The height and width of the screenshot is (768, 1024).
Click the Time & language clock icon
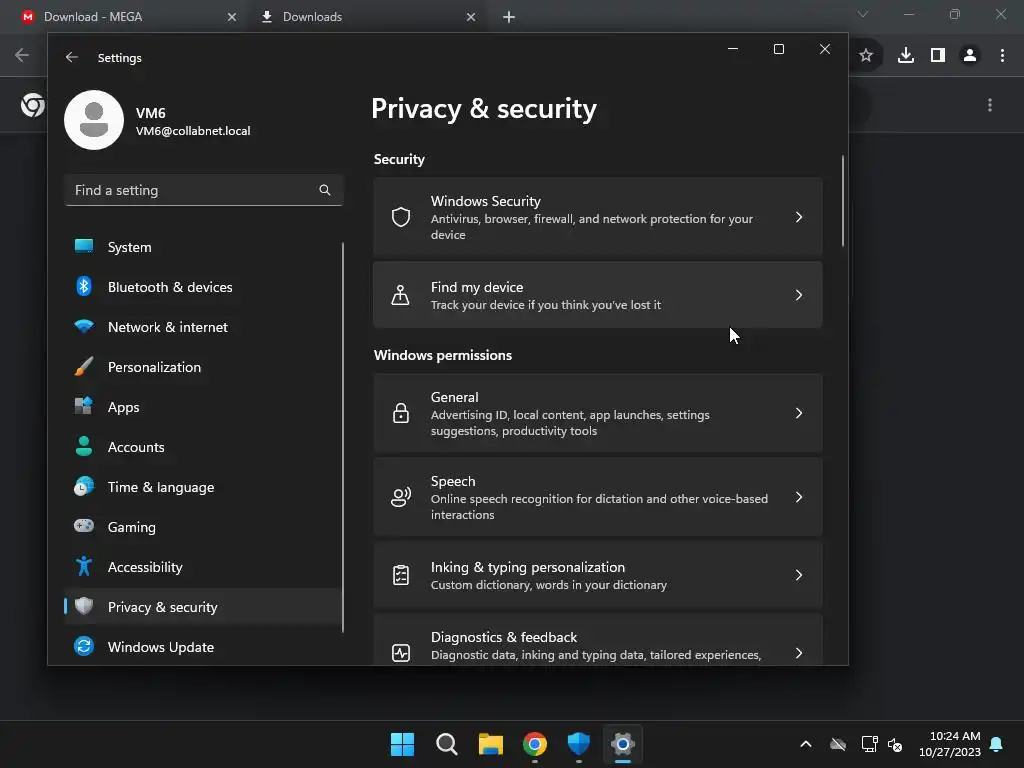tap(84, 487)
